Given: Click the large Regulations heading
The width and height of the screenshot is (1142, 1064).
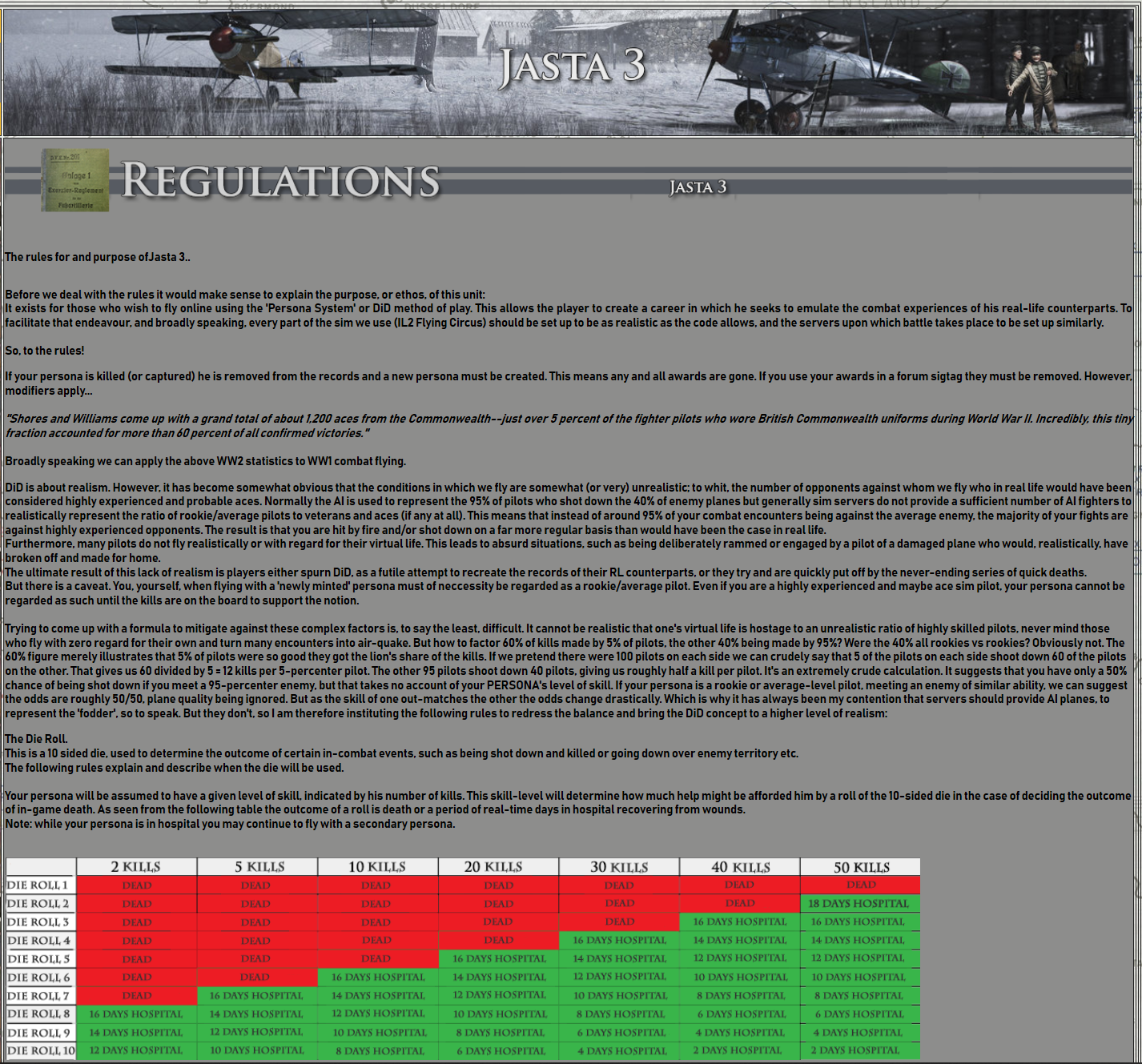Looking at the screenshot, I should [x=280, y=180].
